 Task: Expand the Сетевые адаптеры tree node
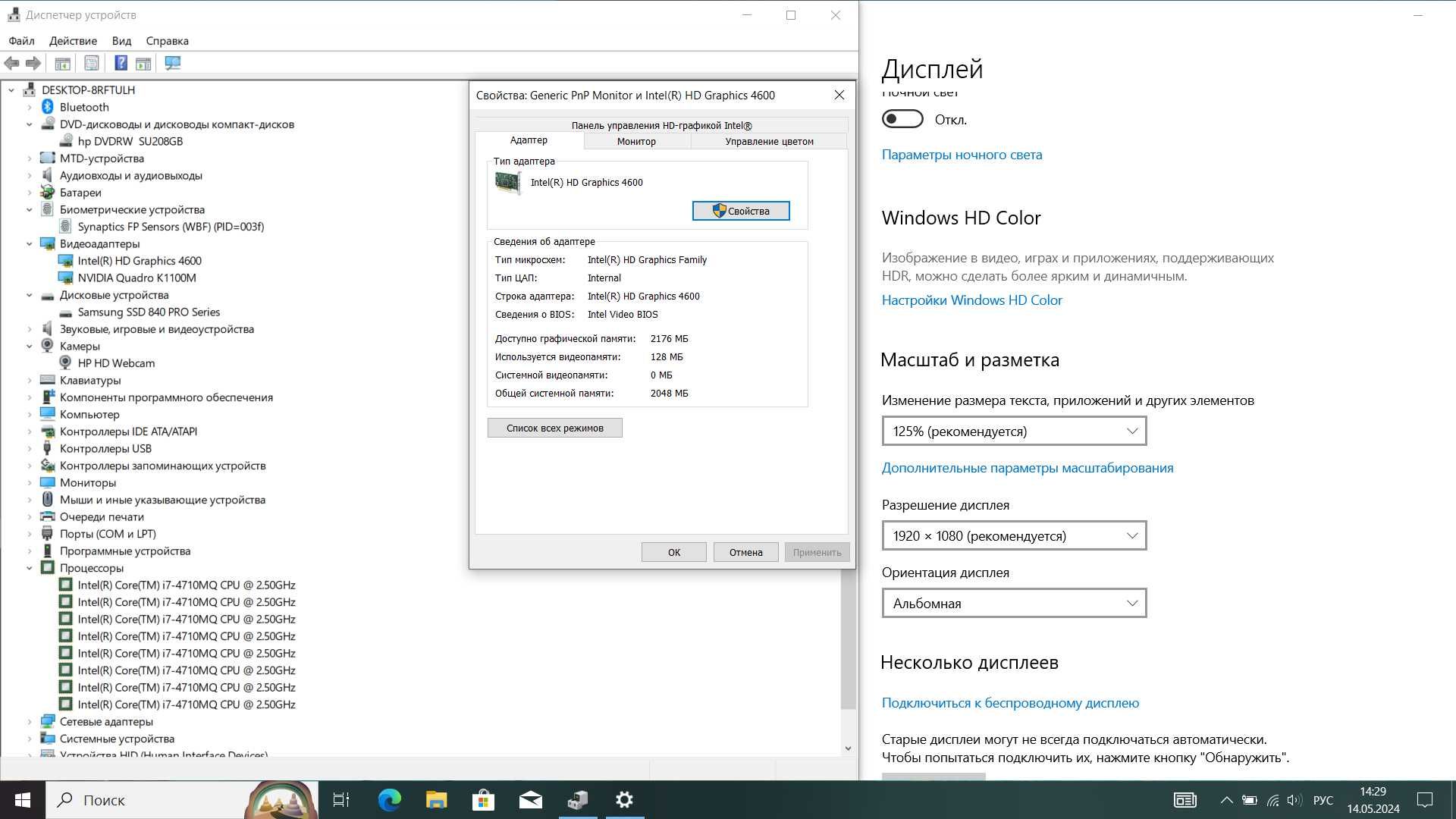point(30,721)
